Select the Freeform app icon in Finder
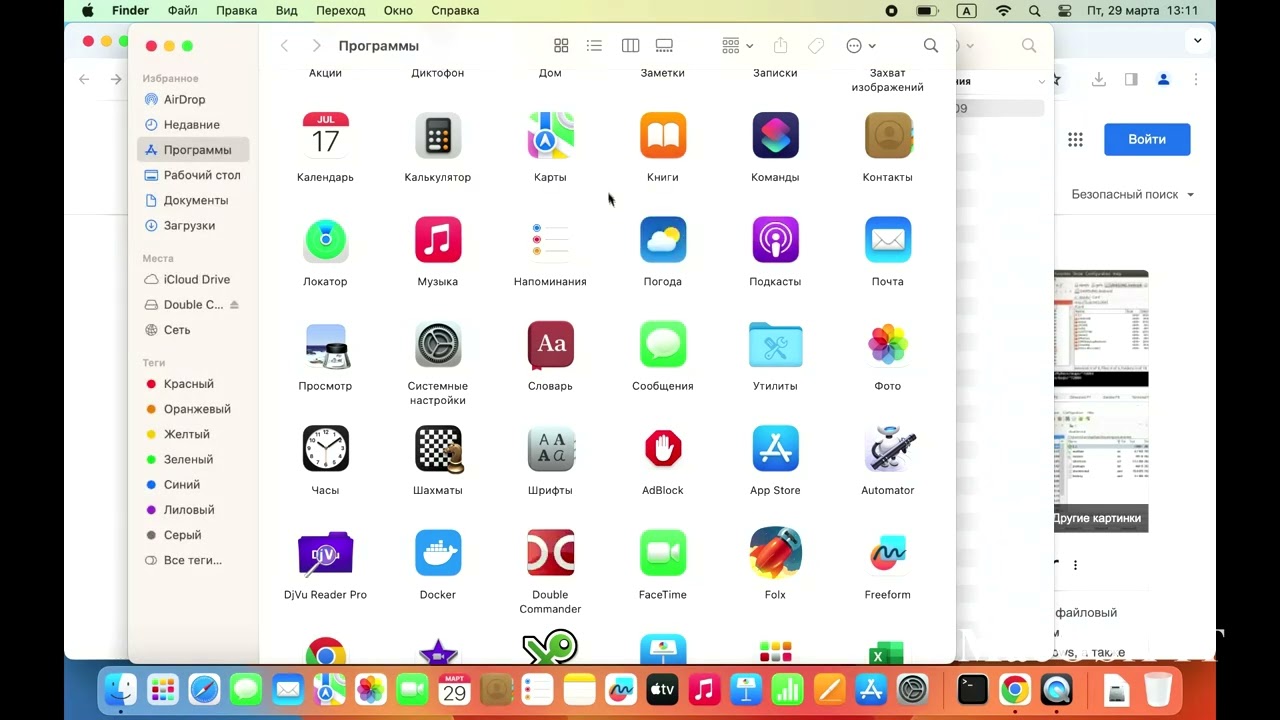Screen dimensions: 1280x720 click(888, 553)
